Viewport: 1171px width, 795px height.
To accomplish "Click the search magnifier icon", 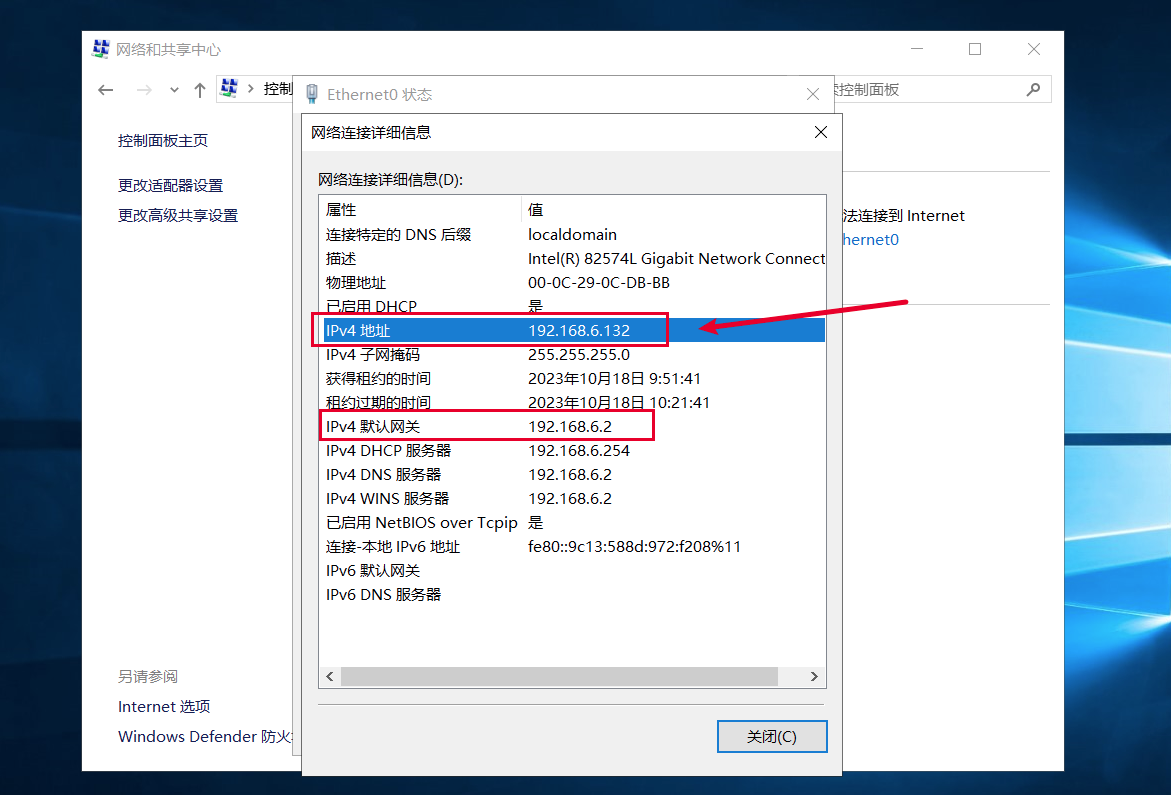I will coord(1033,90).
